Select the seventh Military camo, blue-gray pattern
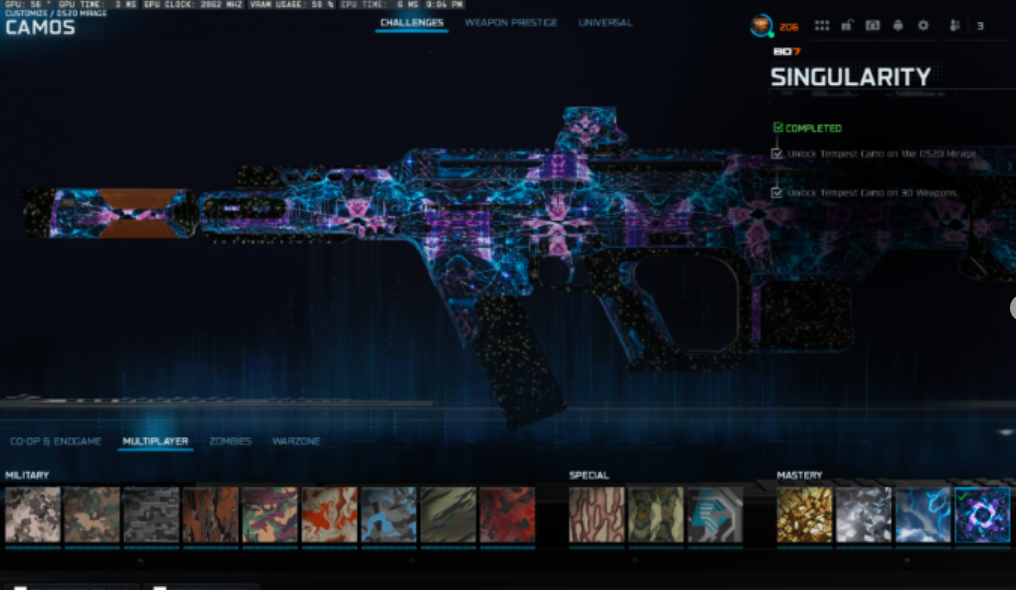Screen dimensions: 1016x590 [x=389, y=515]
